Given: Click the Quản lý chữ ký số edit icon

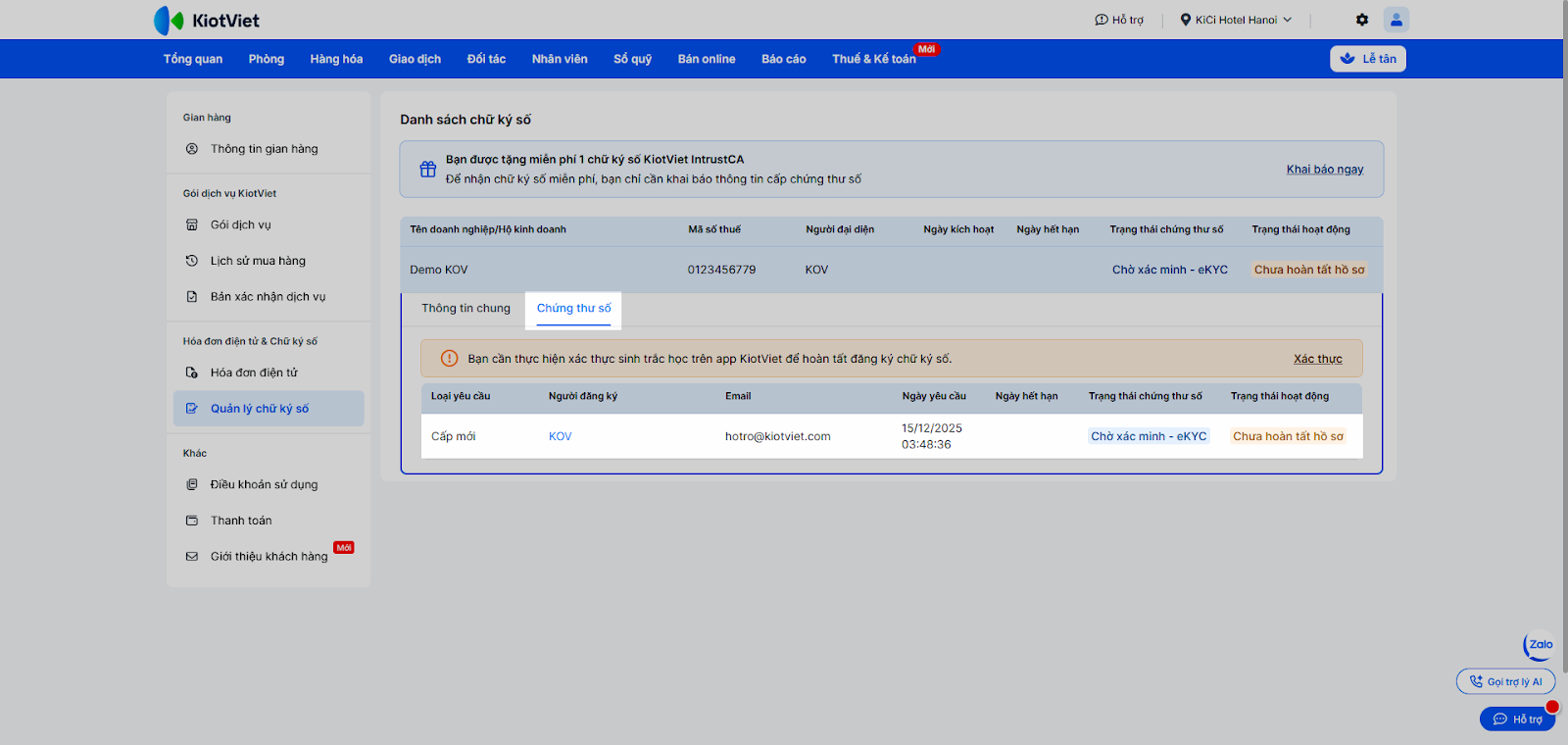Looking at the screenshot, I should (192, 409).
